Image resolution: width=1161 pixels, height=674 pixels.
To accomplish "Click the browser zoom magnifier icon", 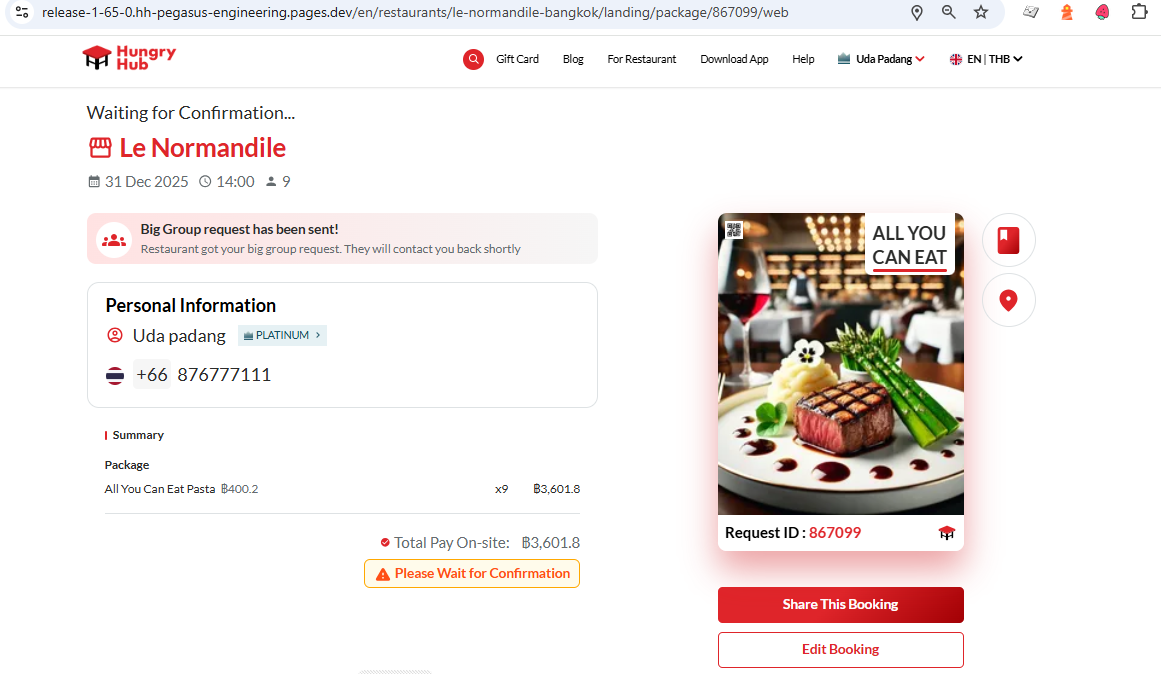I will click(x=948, y=12).
